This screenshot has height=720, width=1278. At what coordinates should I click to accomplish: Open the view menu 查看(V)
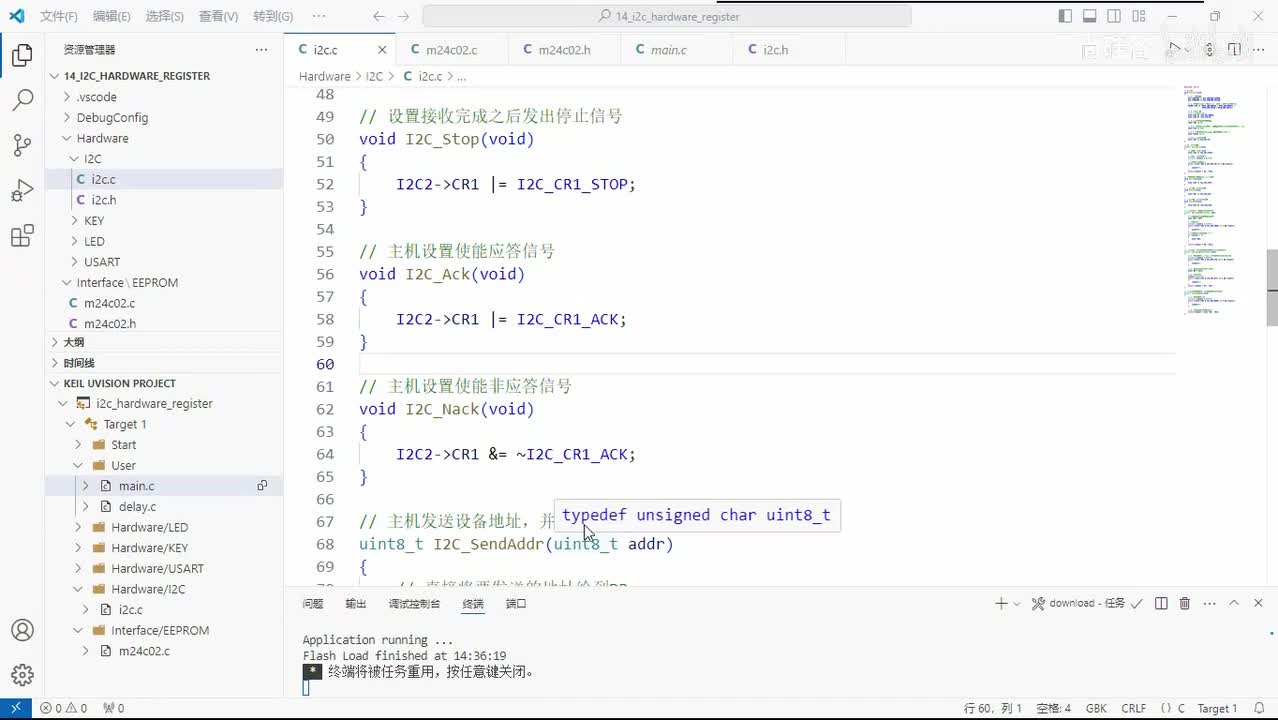218,16
